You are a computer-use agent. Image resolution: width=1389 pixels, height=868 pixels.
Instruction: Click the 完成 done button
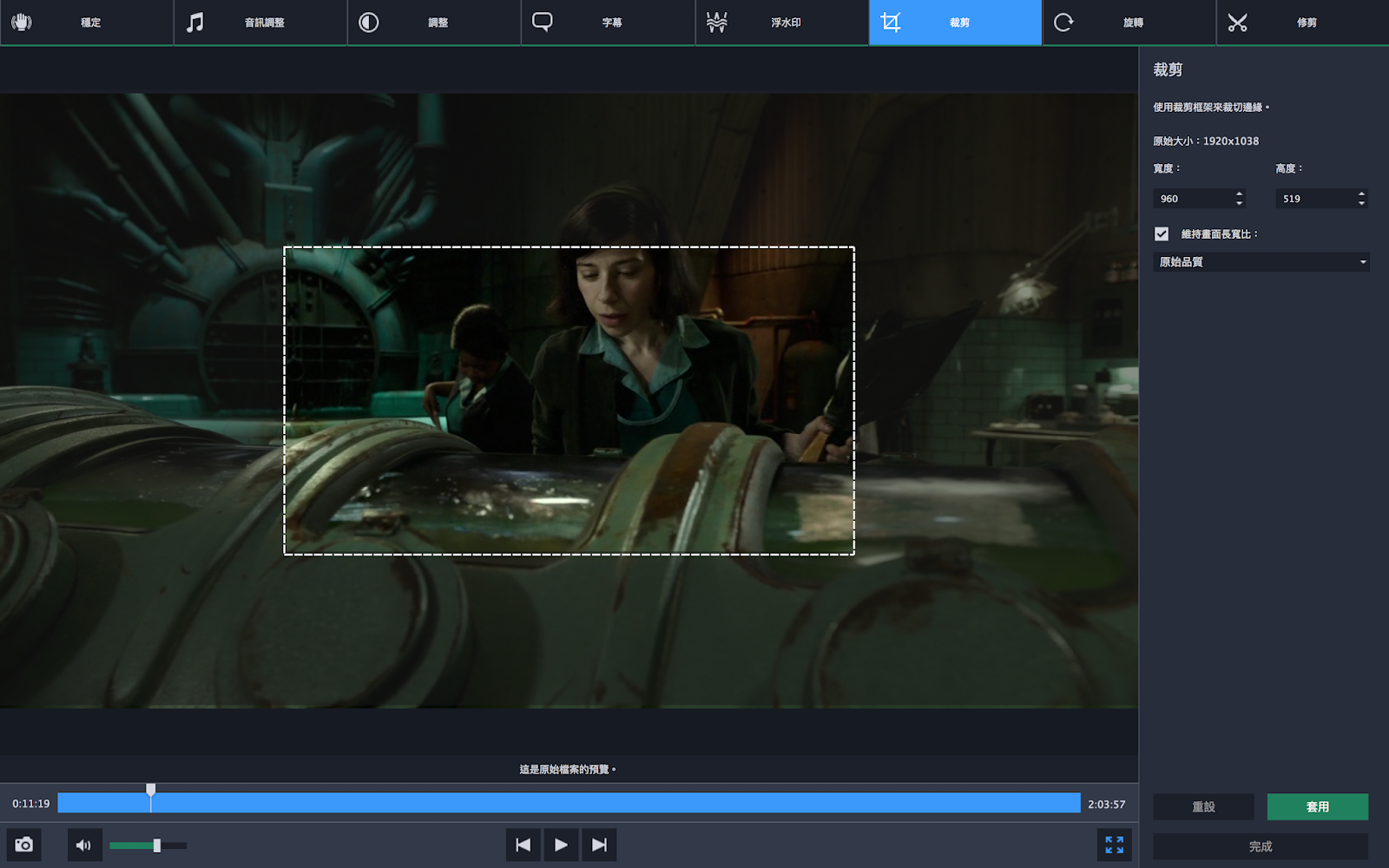1261,846
